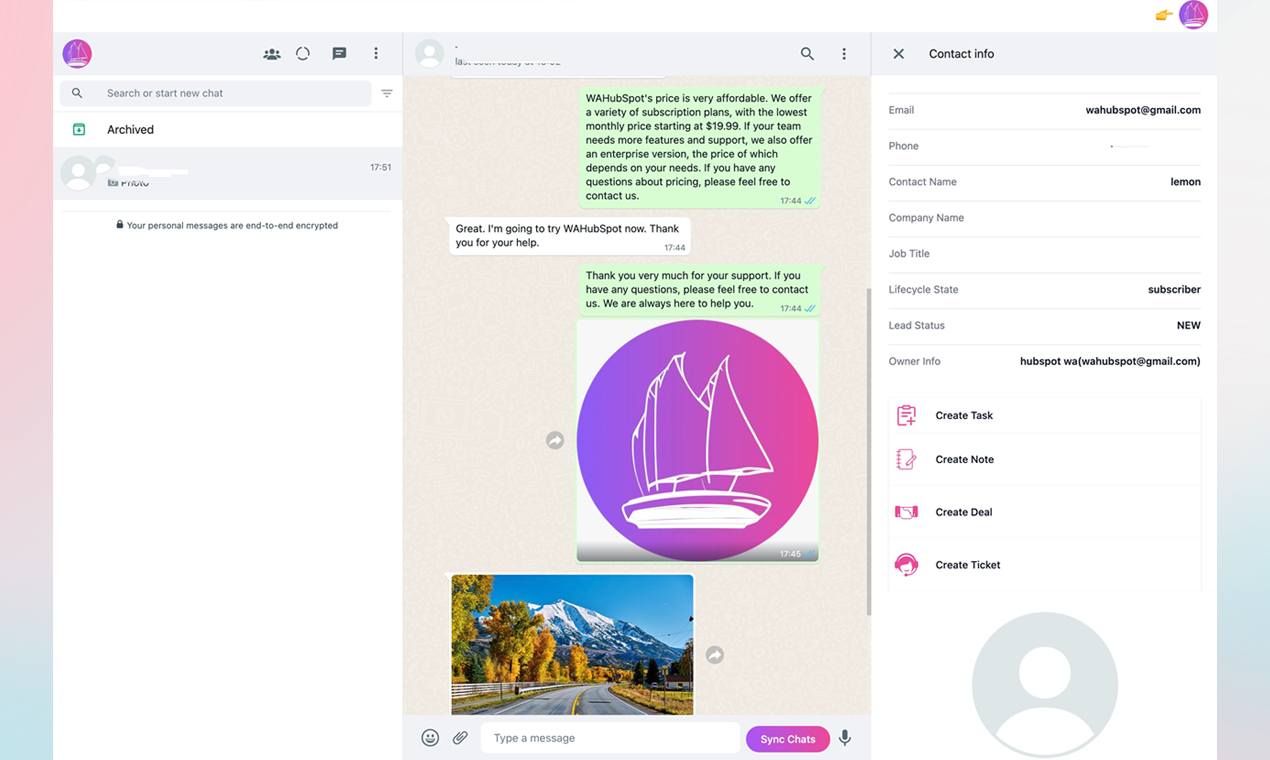The image size is (1270, 760).
Task: Click the attachment paperclip icon
Action: [460, 738]
